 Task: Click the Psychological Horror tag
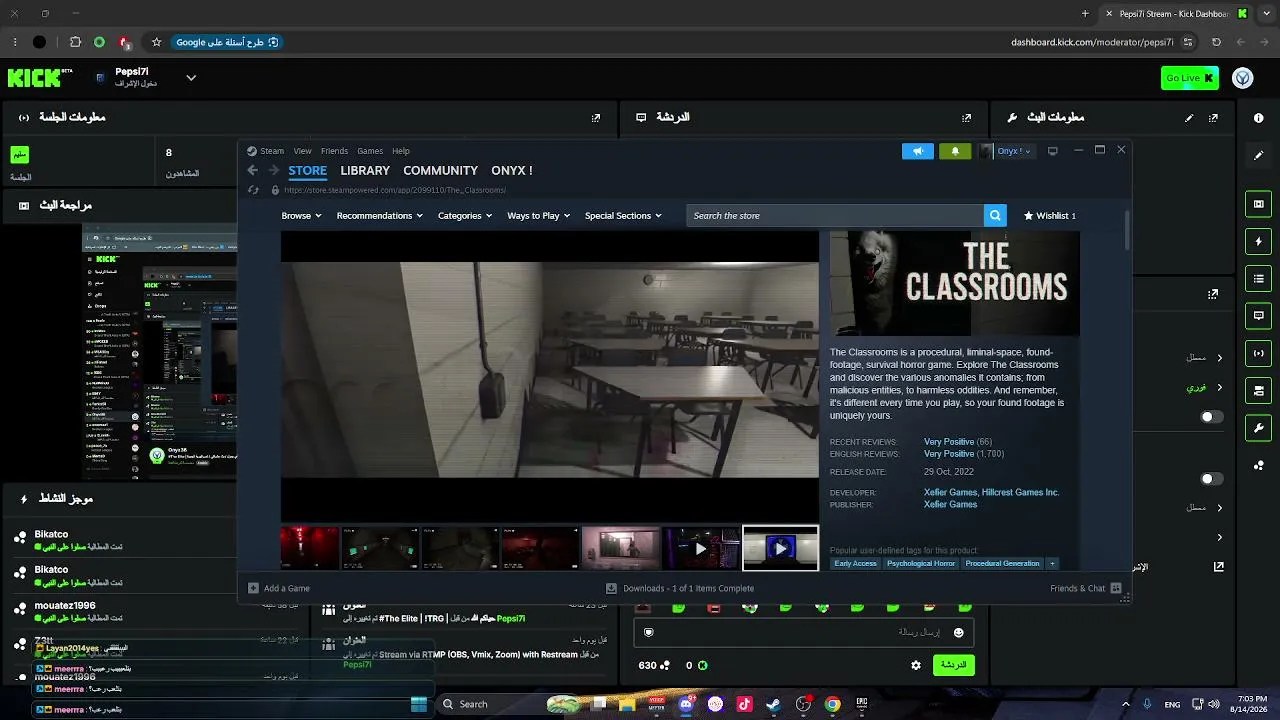[921, 564]
